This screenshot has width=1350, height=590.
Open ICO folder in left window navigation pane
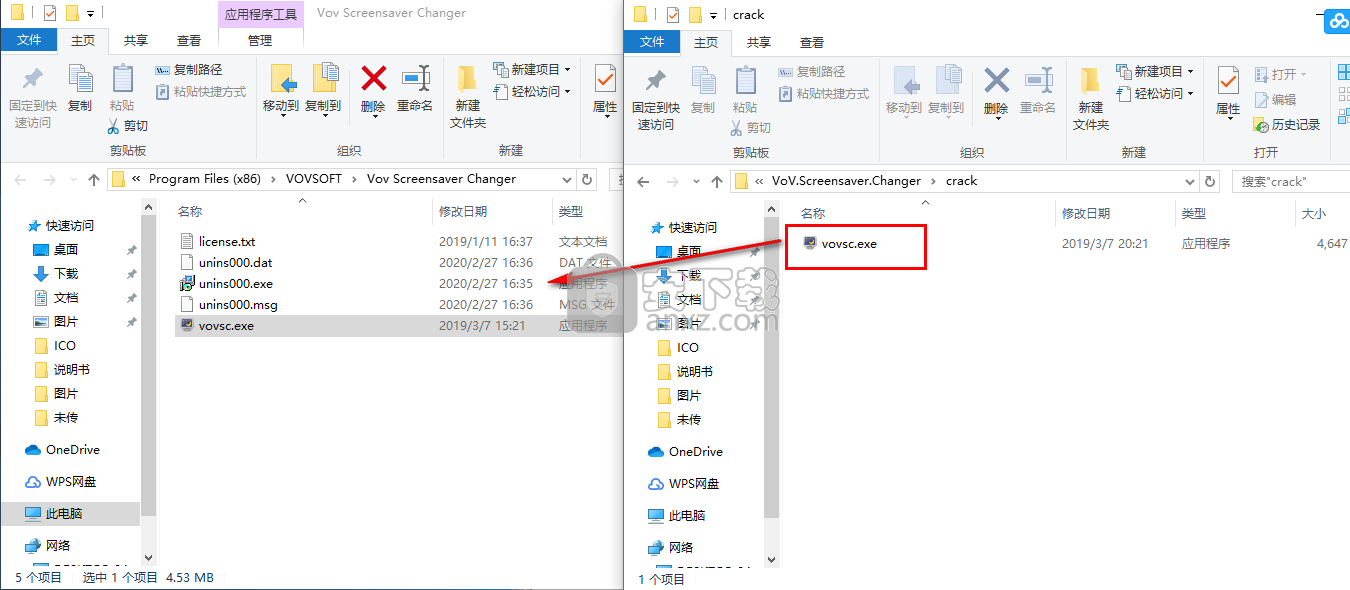coord(65,345)
